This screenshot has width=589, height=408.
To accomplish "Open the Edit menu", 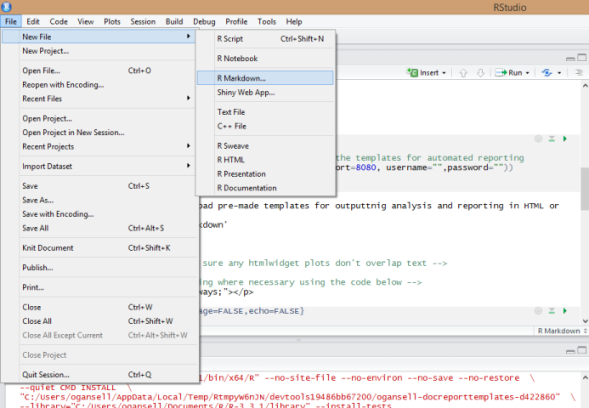I will pos(33,21).
